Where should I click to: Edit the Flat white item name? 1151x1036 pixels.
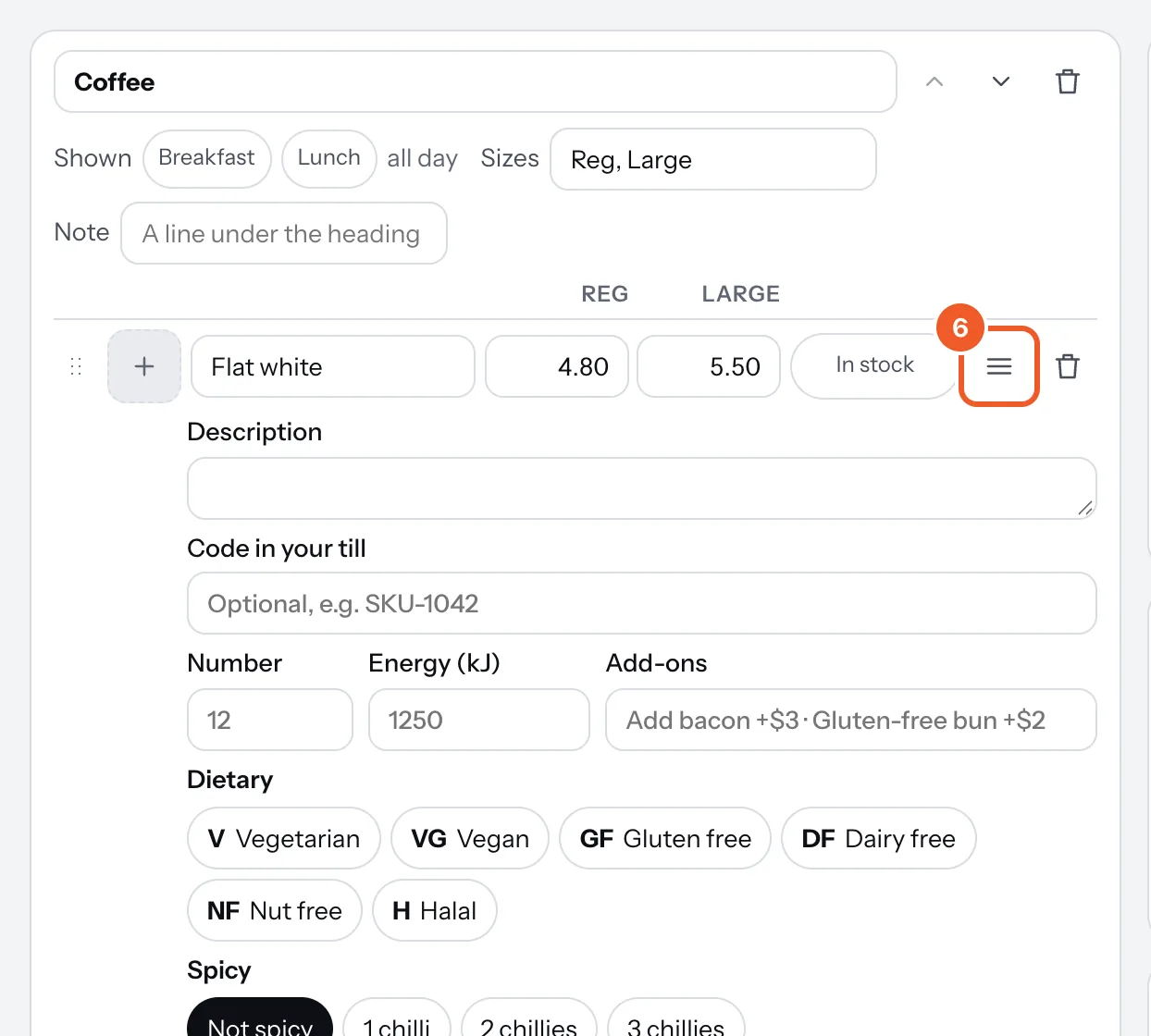pyautogui.click(x=333, y=366)
